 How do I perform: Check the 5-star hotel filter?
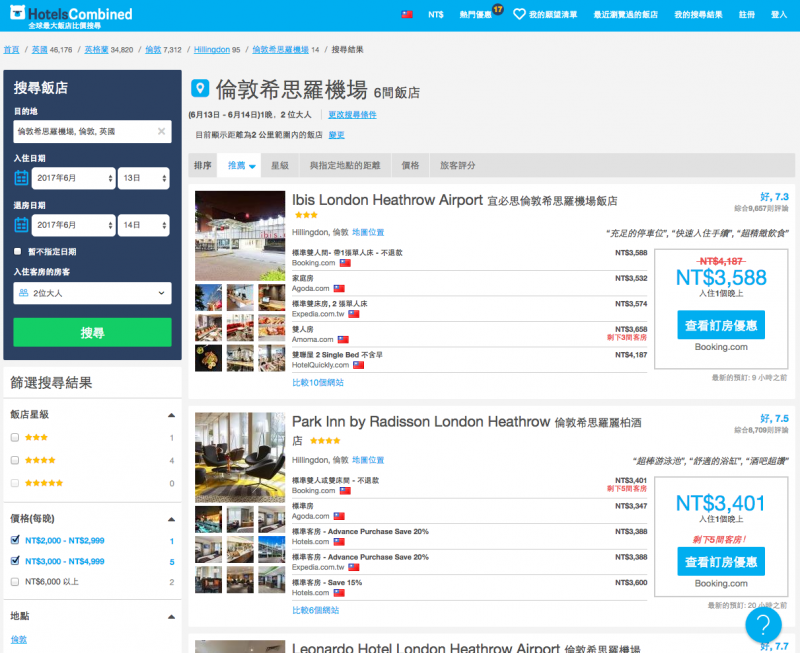15,483
